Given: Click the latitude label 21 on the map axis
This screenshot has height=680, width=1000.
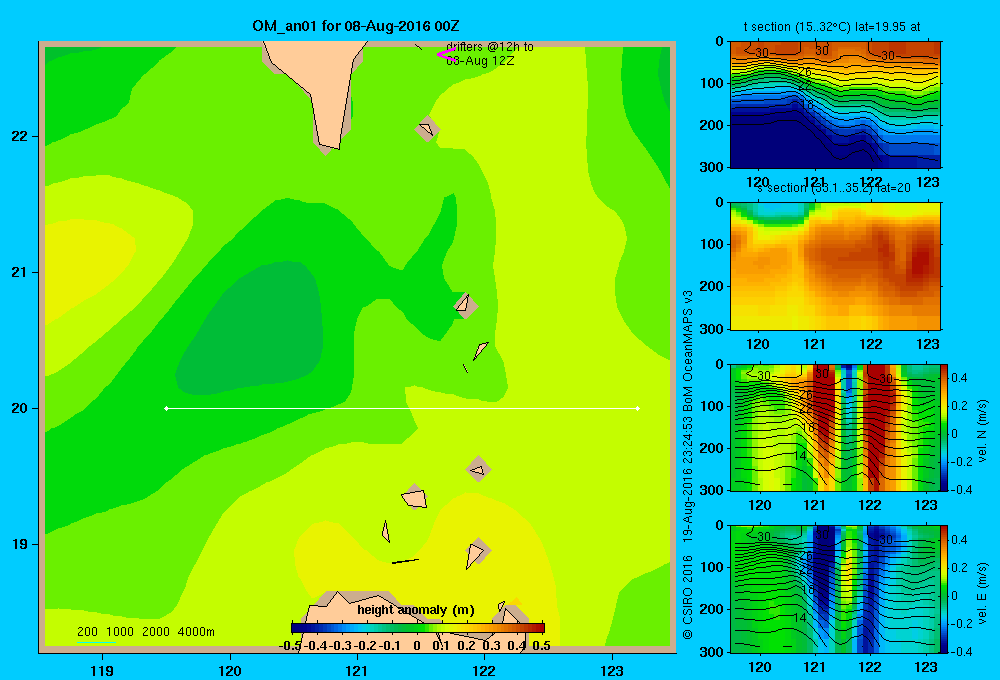Looking at the screenshot, I should point(20,272).
